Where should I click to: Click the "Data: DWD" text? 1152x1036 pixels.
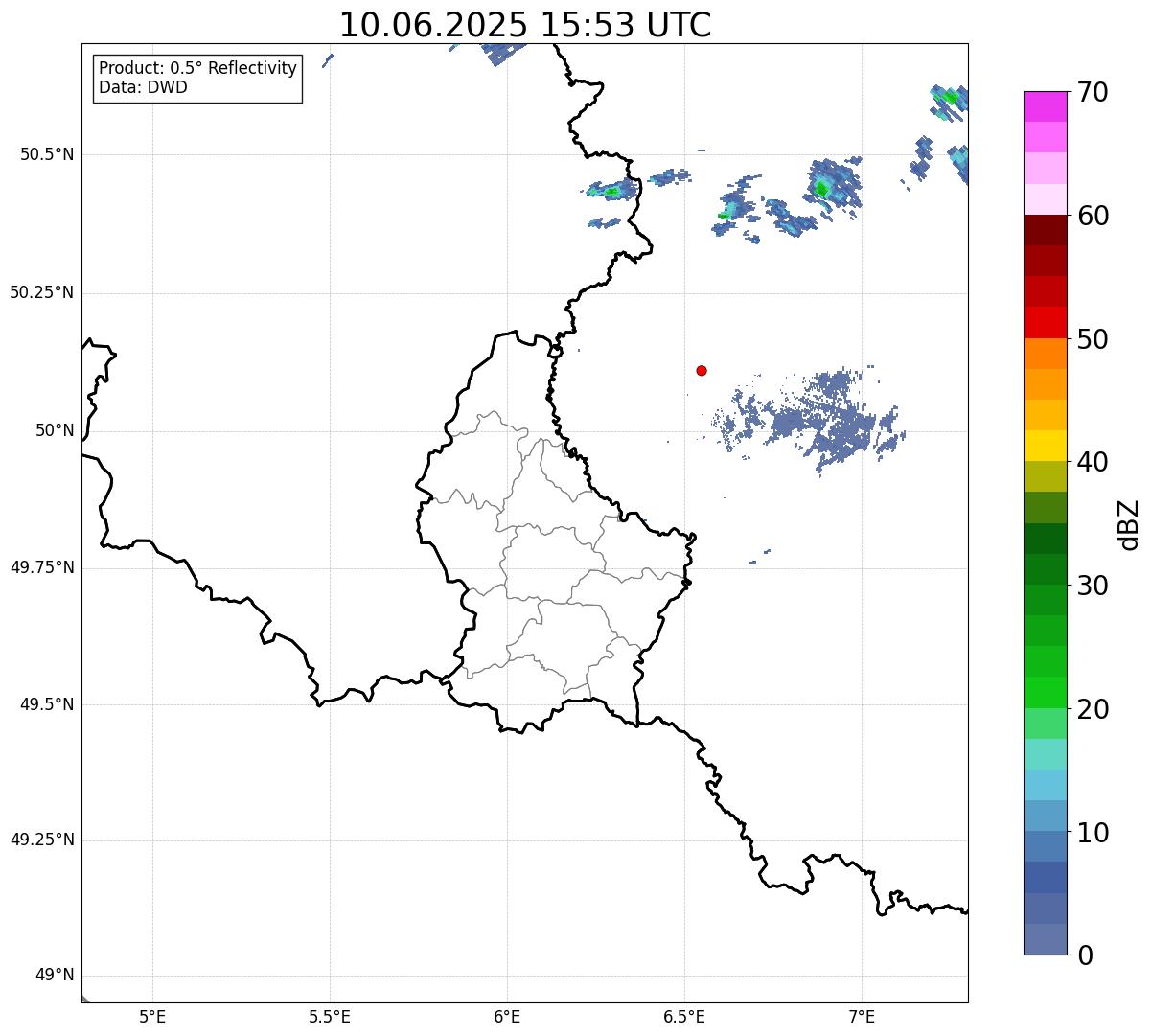tap(143, 87)
